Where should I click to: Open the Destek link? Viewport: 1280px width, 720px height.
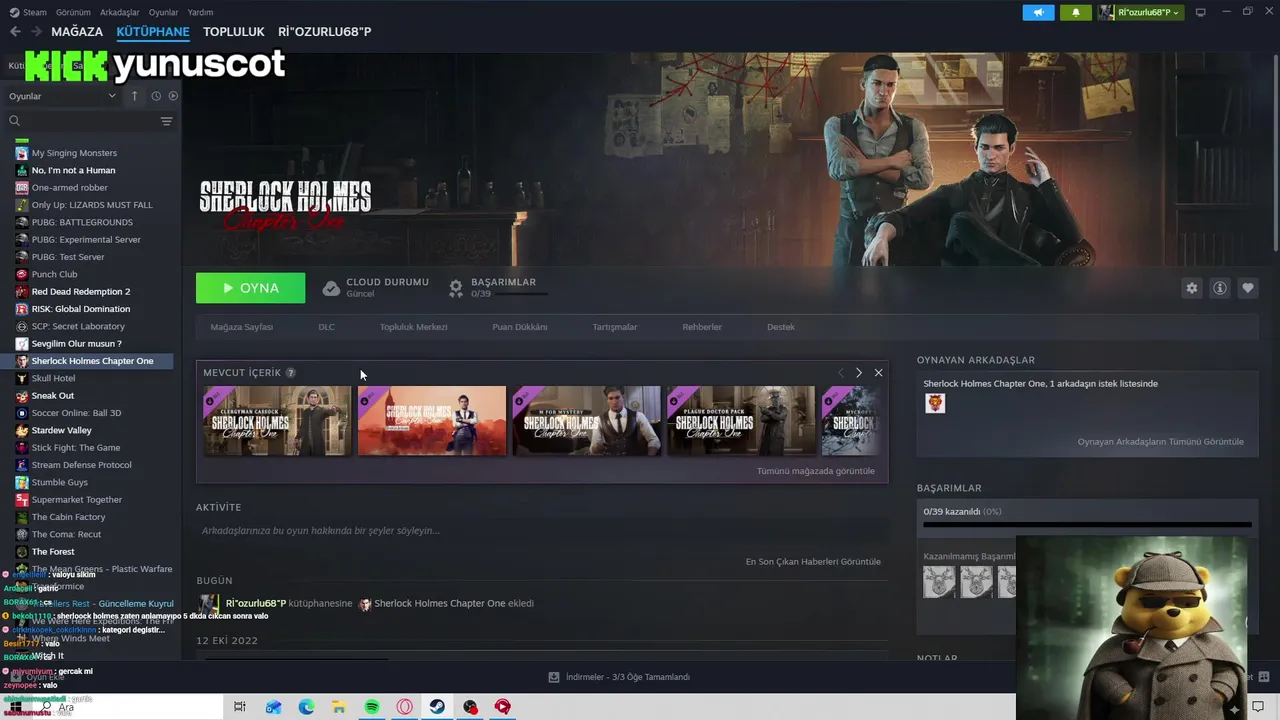coord(781,327)
